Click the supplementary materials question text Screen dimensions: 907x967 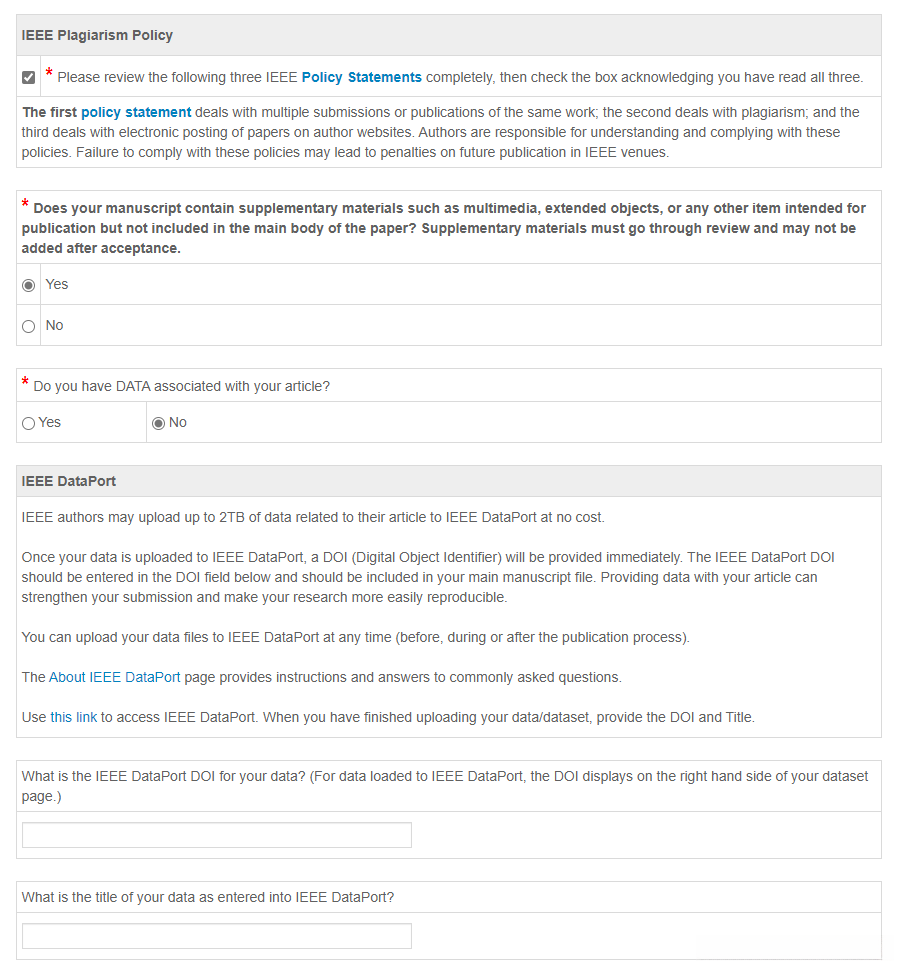(440, 228)
